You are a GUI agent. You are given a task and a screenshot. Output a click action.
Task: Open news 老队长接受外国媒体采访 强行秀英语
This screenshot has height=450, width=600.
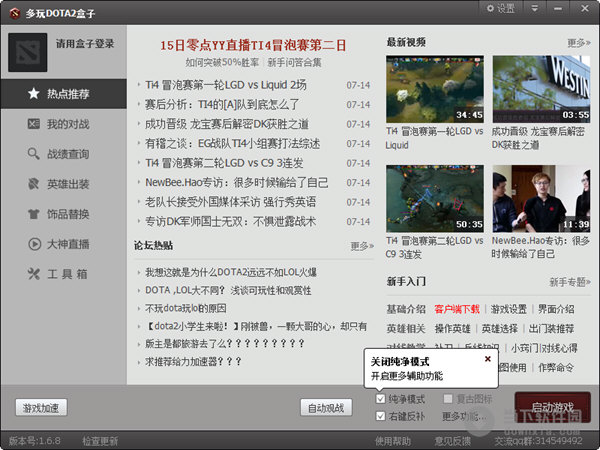click(x=230, y=202)
